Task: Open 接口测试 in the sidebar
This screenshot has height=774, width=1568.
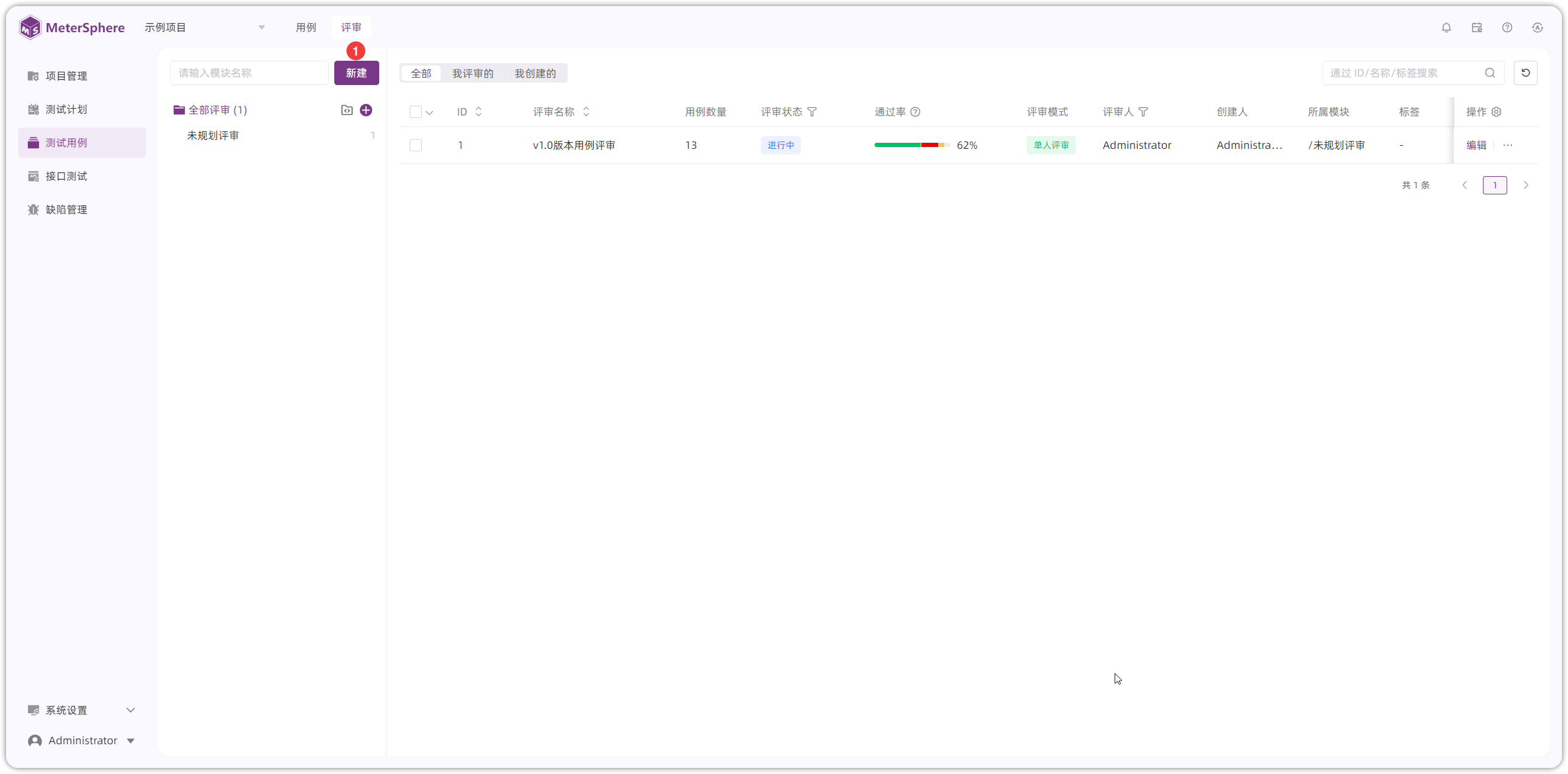Action: pyautogui.click(x=82, y=176)
